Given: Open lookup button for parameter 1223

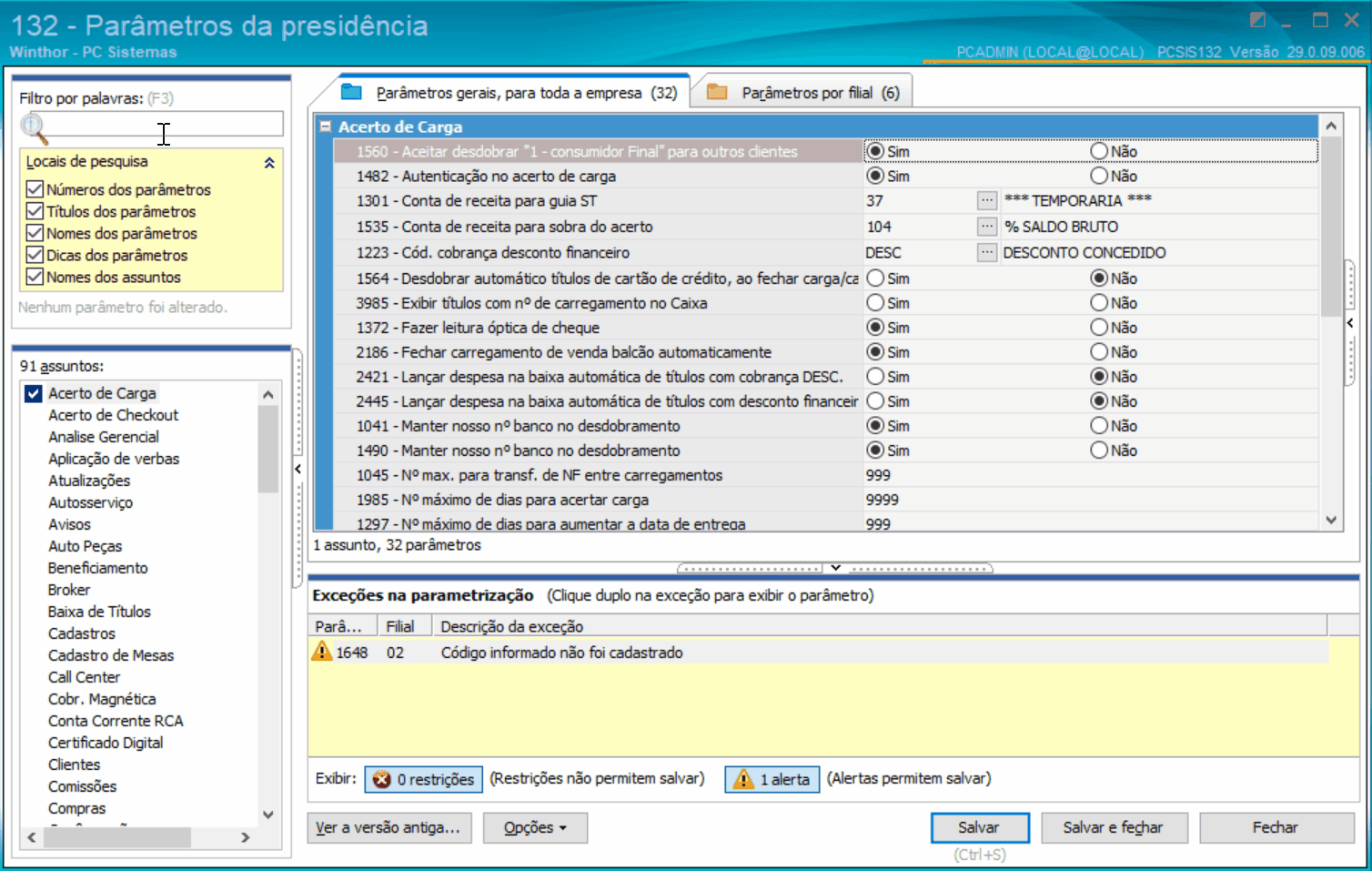Looking at the screenshot, I should point(987,252).
